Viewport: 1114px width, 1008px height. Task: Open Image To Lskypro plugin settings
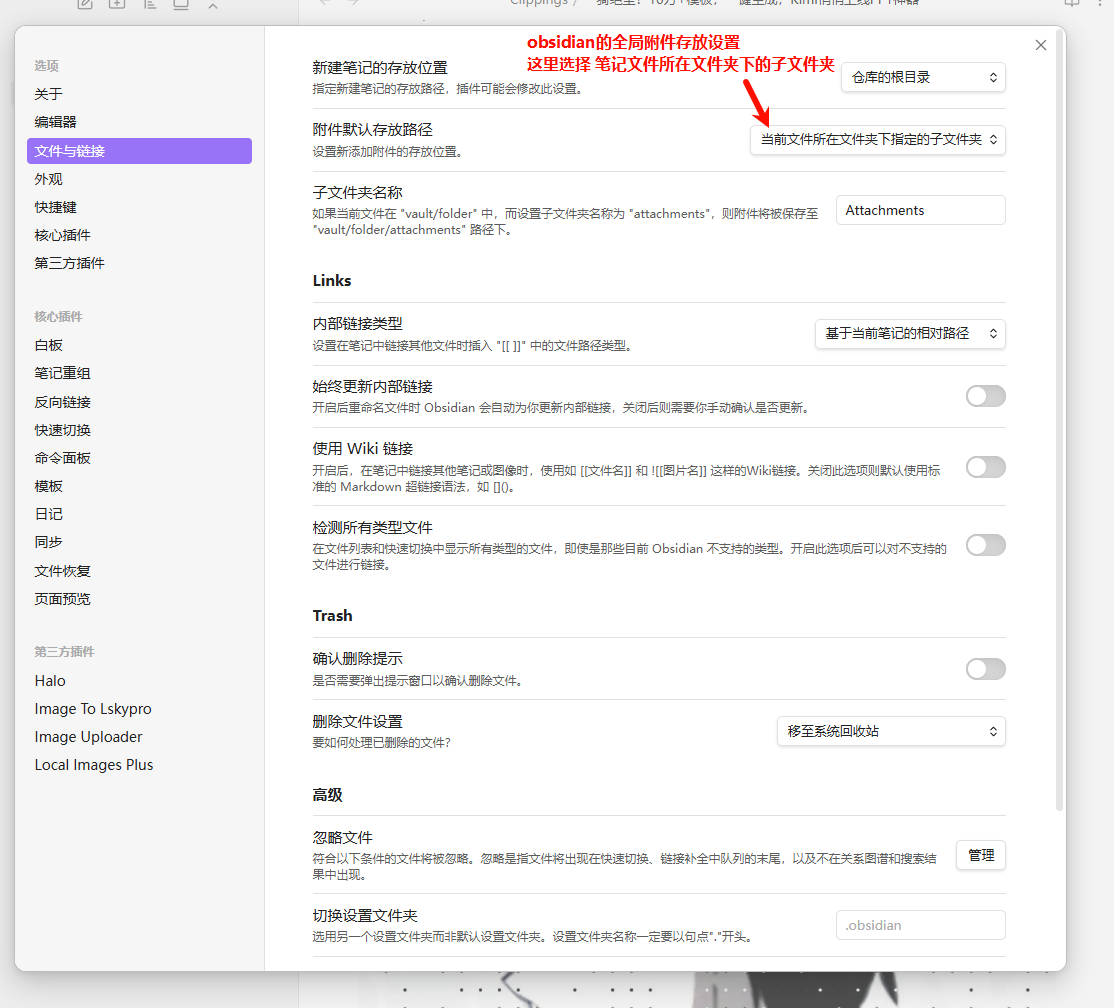(93, 708)
